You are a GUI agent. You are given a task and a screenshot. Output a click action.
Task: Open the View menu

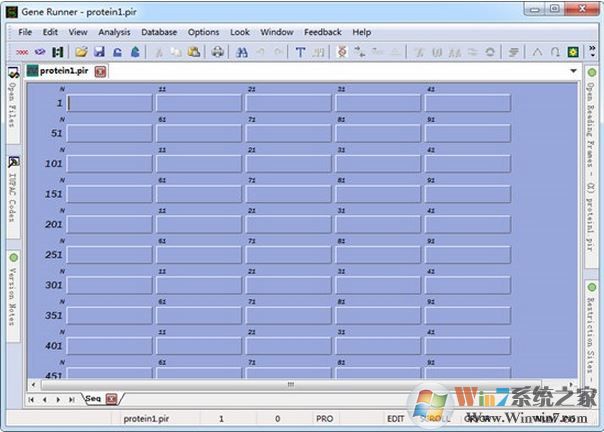click(78, 32)
